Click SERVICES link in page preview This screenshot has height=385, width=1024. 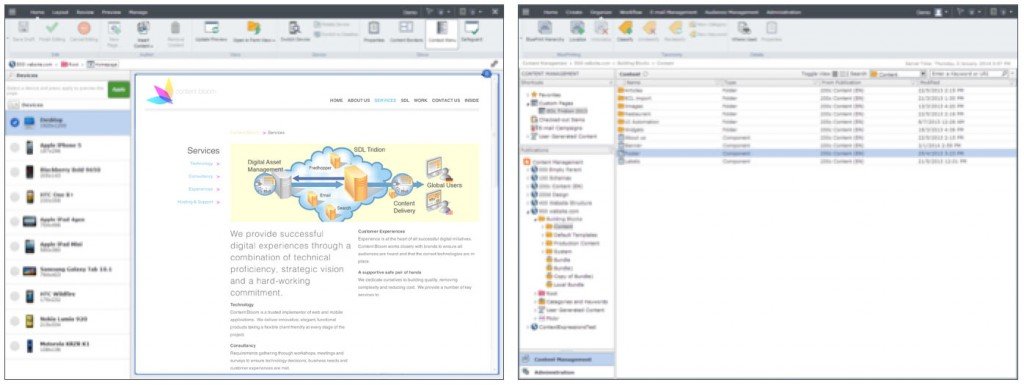tap(385, 100)
